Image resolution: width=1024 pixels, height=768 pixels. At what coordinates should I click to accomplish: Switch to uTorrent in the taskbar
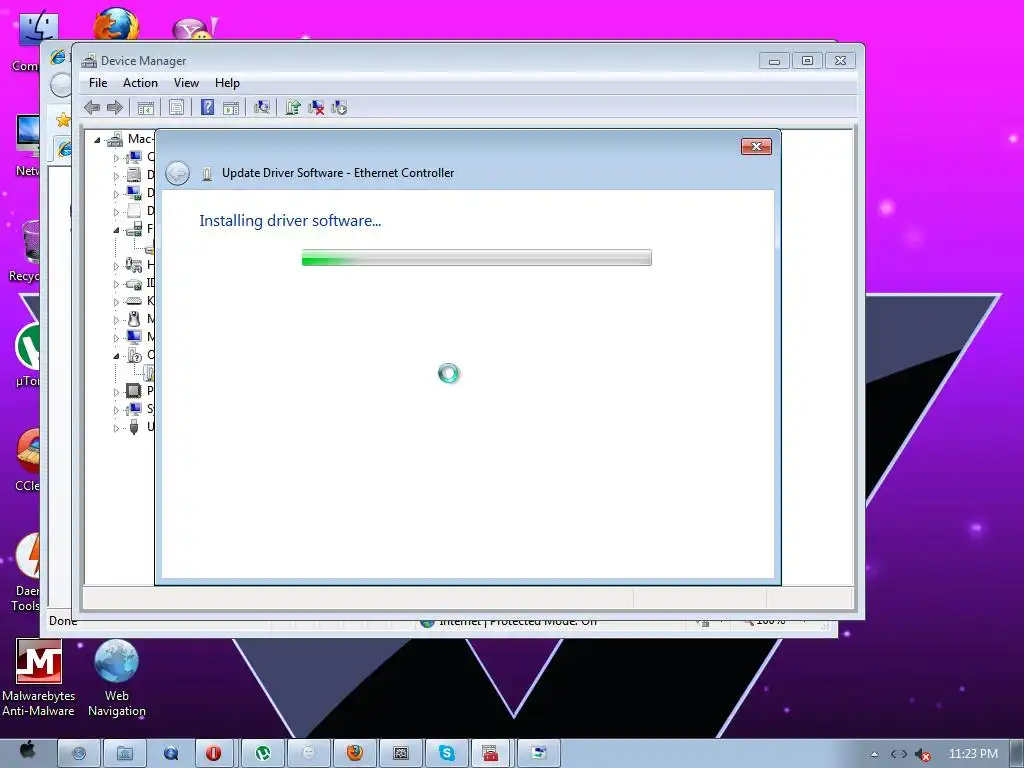click(x=263, y=753)
